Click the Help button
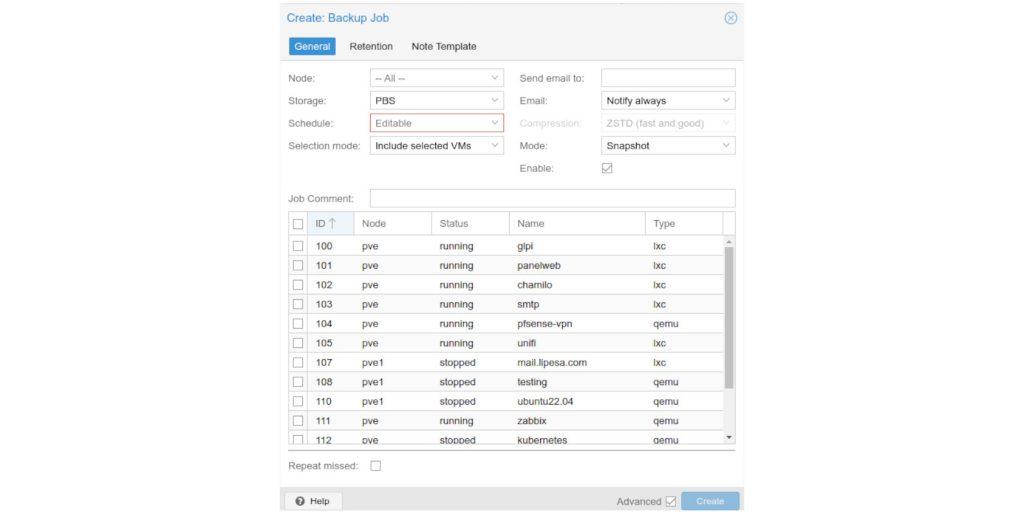This screenshot has height=512, width=1024. pyautogui.click(x=313, y=501)
